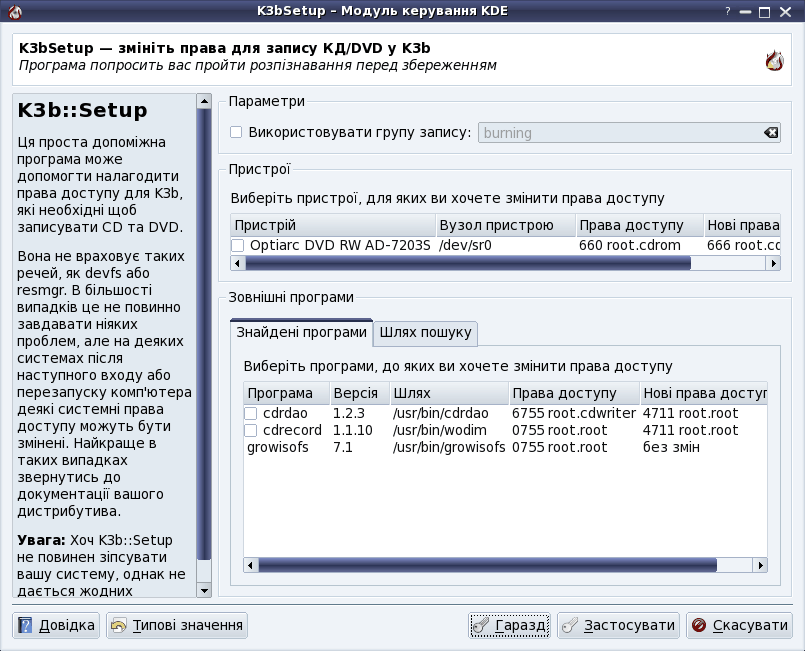Open the 'Знайдені програми' tab
The height and width of the screenshot is (651, 805).
301,333
